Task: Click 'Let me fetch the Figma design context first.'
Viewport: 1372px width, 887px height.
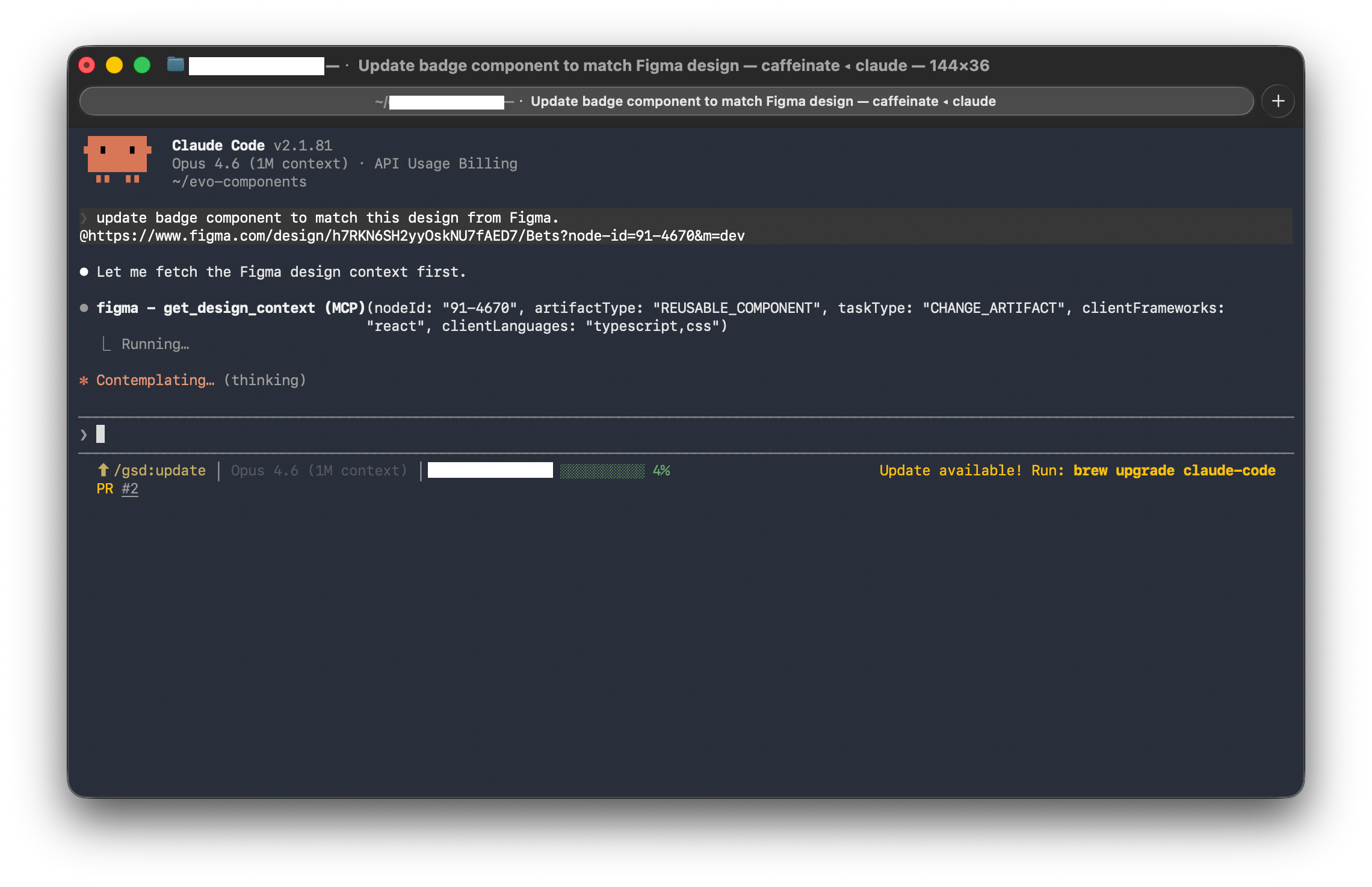Action: click(x=281, y=272)
